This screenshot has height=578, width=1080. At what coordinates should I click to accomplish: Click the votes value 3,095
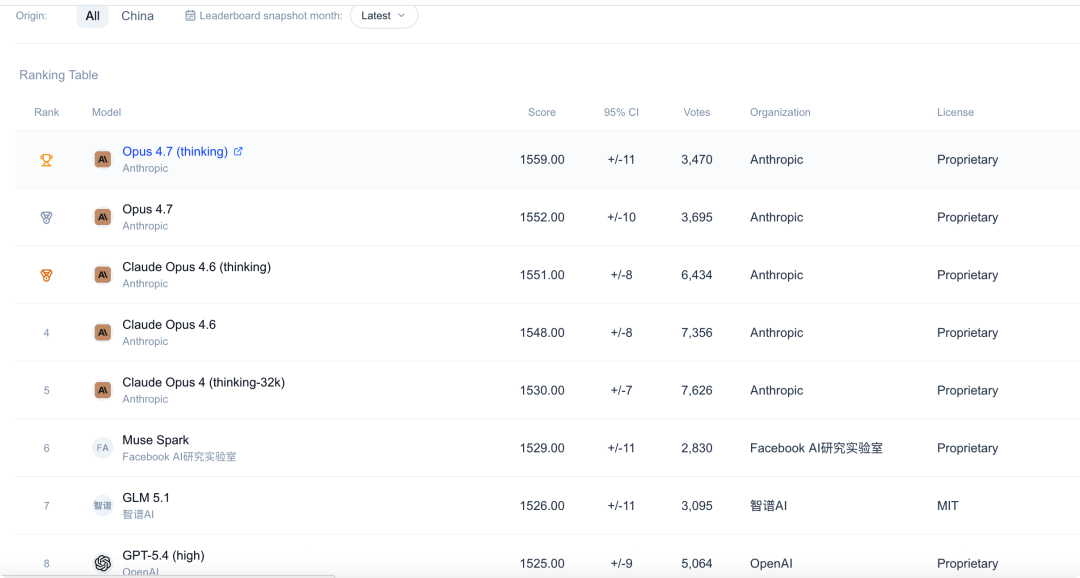696,506
